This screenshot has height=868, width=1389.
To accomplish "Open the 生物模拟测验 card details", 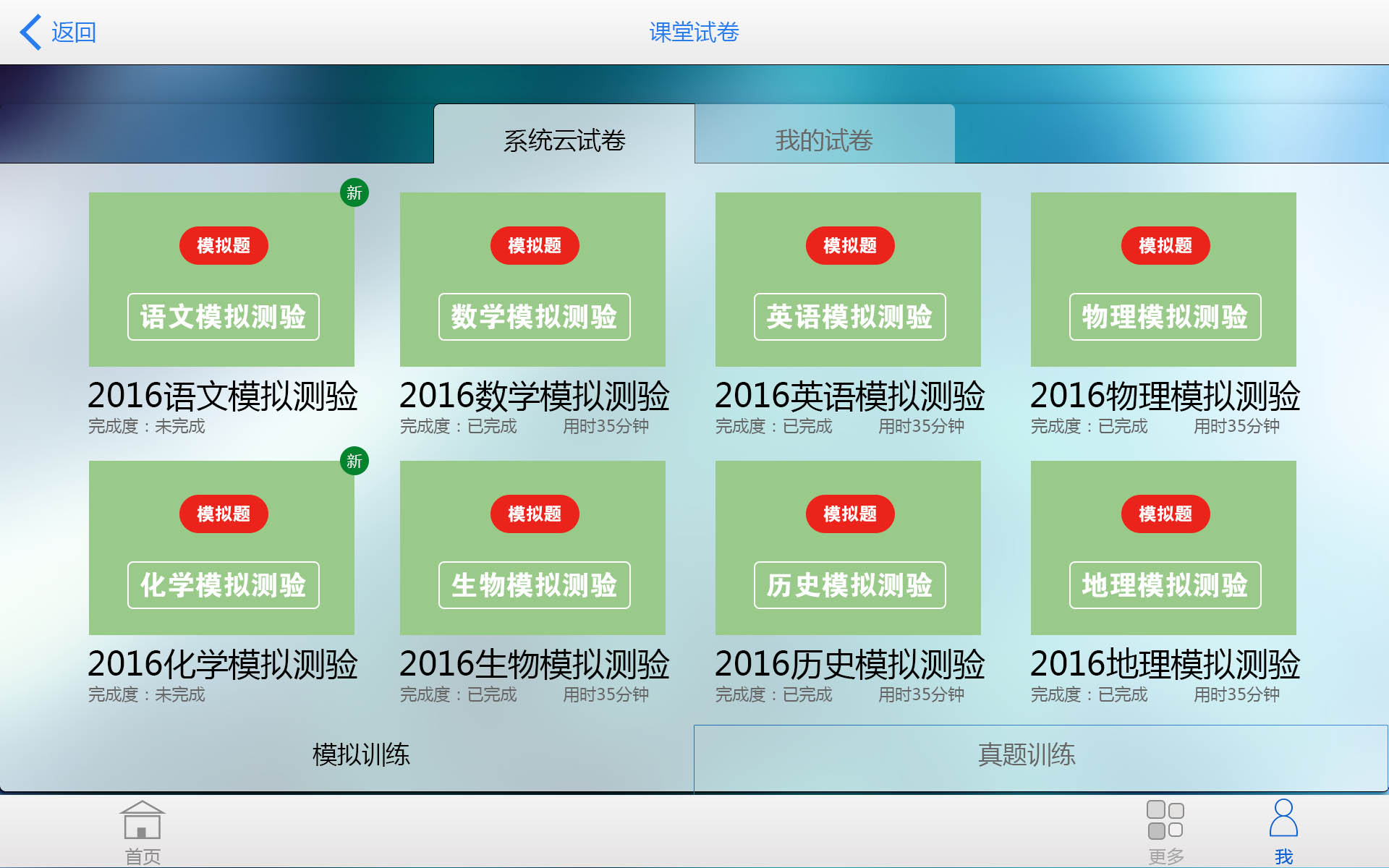I will pos(532,548).
